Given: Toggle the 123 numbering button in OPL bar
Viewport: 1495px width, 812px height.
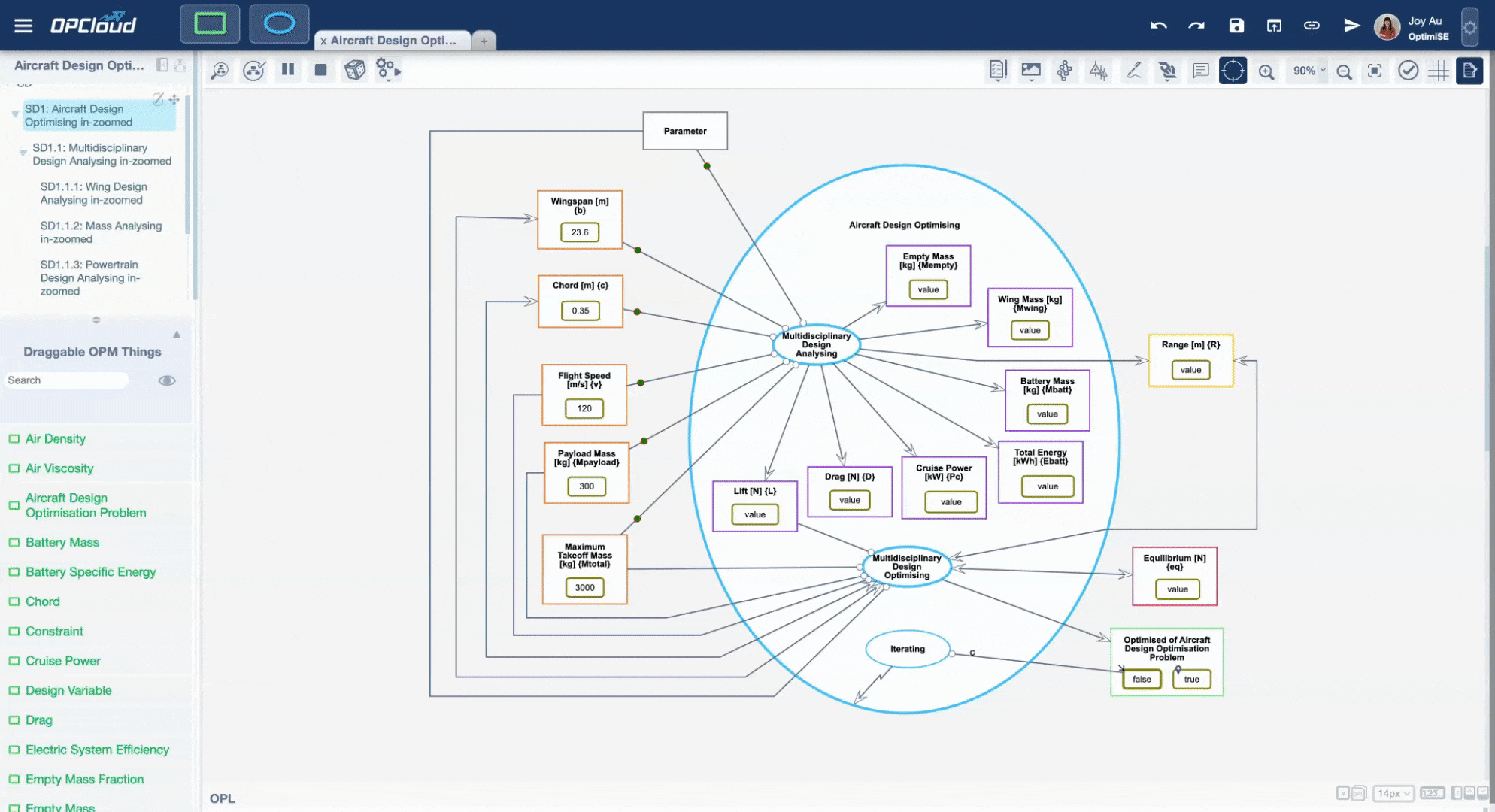Looking at the screenshot, I should tap(1432, 793).
